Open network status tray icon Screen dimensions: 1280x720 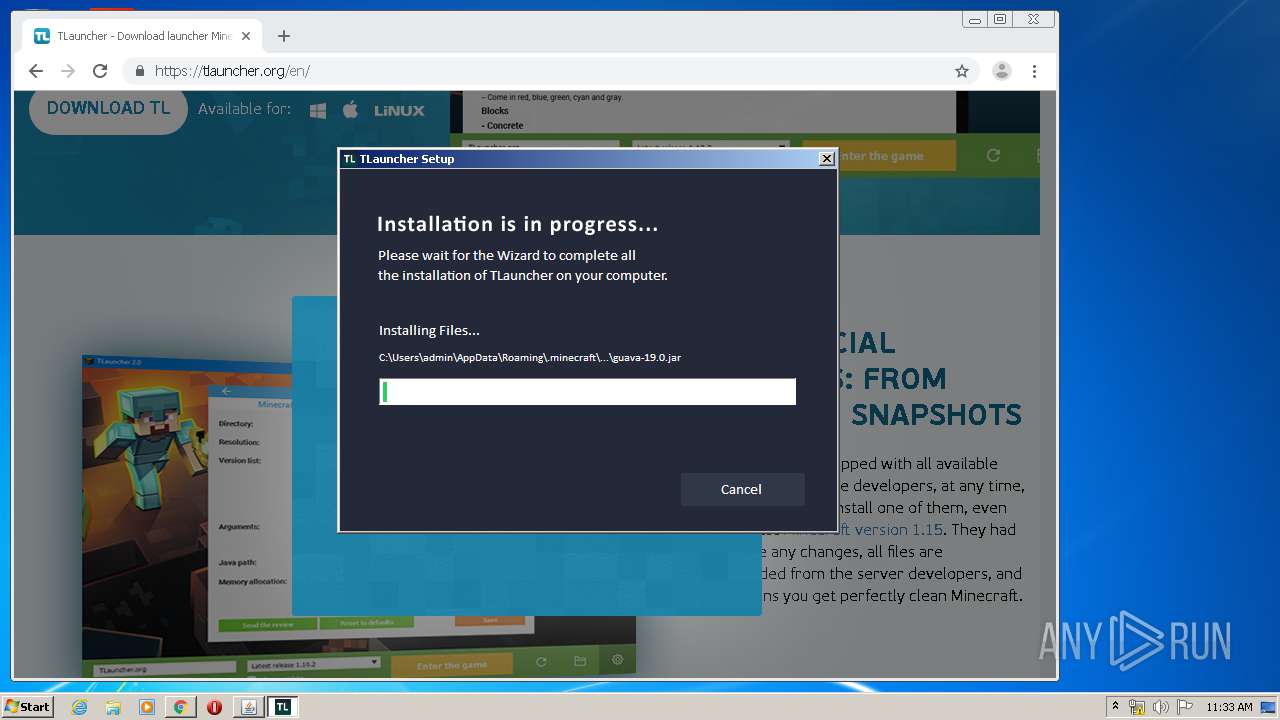[x=1137, y=707]
